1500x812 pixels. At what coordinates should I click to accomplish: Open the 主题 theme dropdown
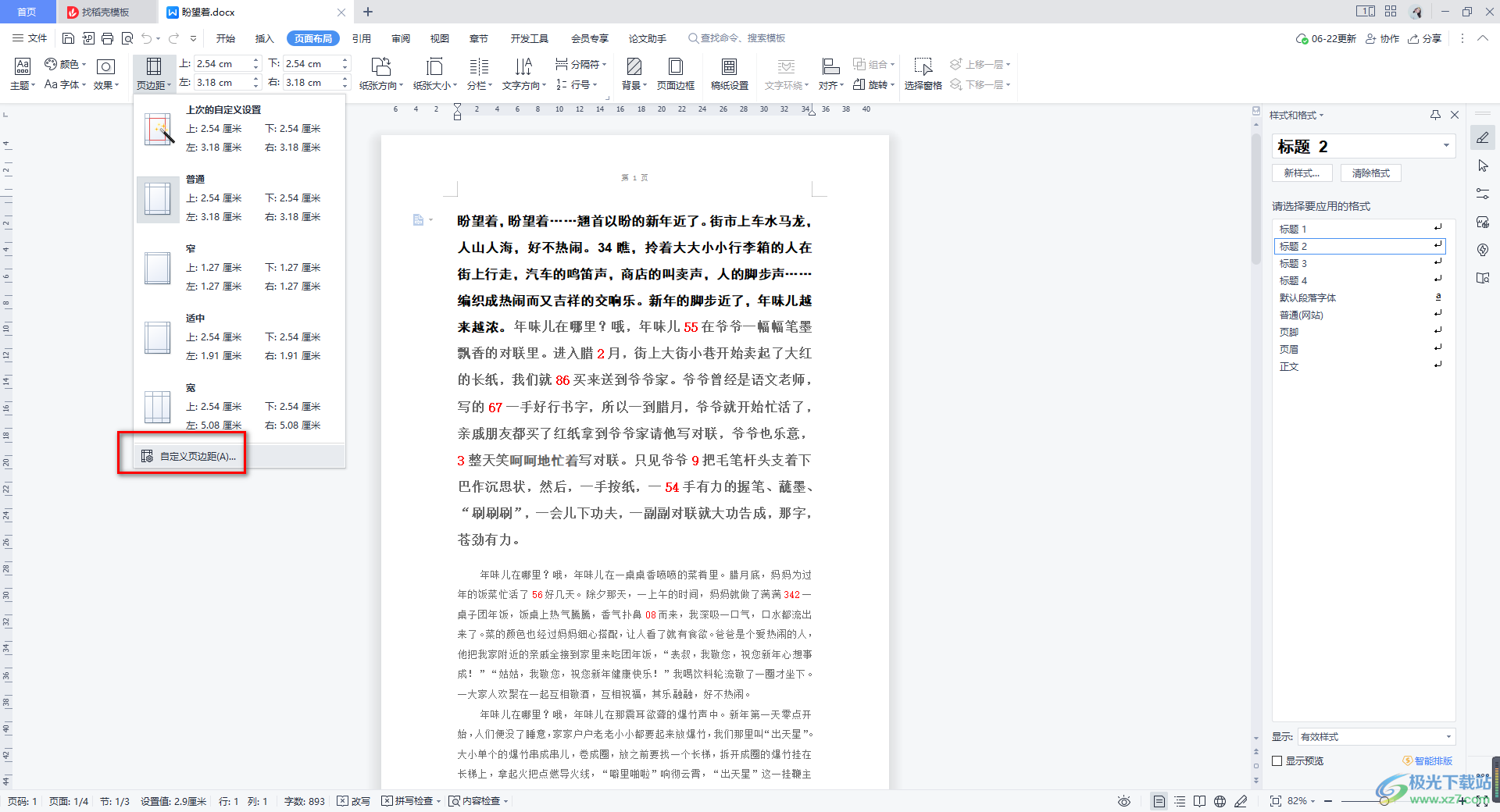pos(23,73)
